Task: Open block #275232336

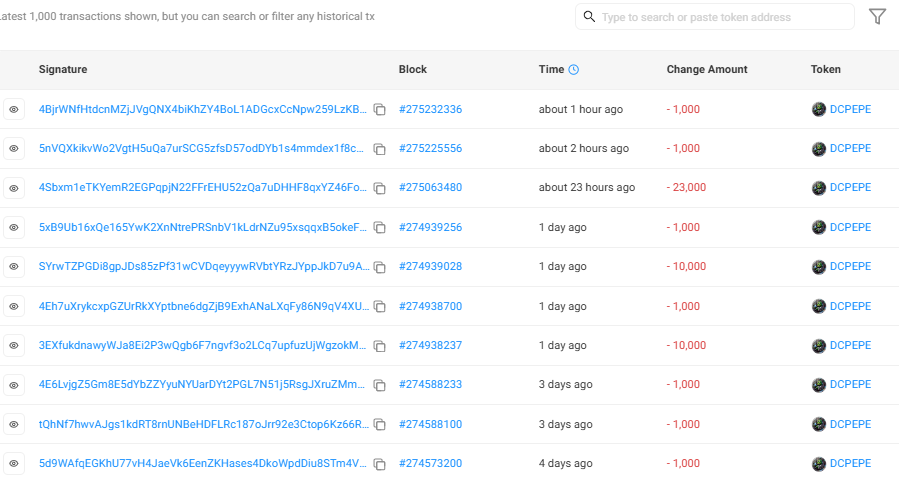Action: [x=431, y=109]
